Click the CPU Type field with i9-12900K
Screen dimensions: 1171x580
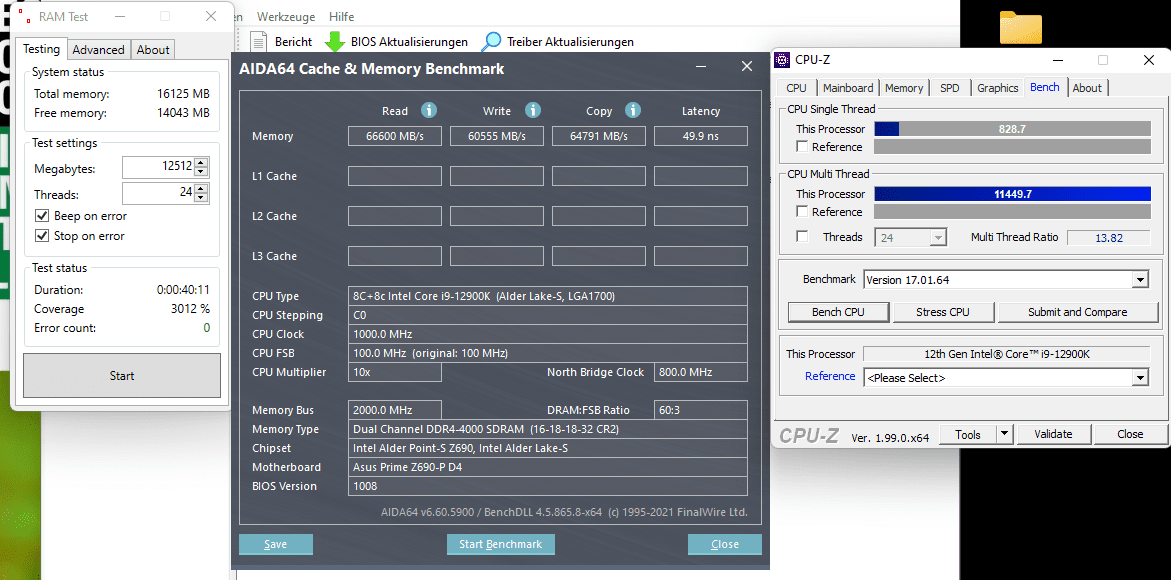547,296
